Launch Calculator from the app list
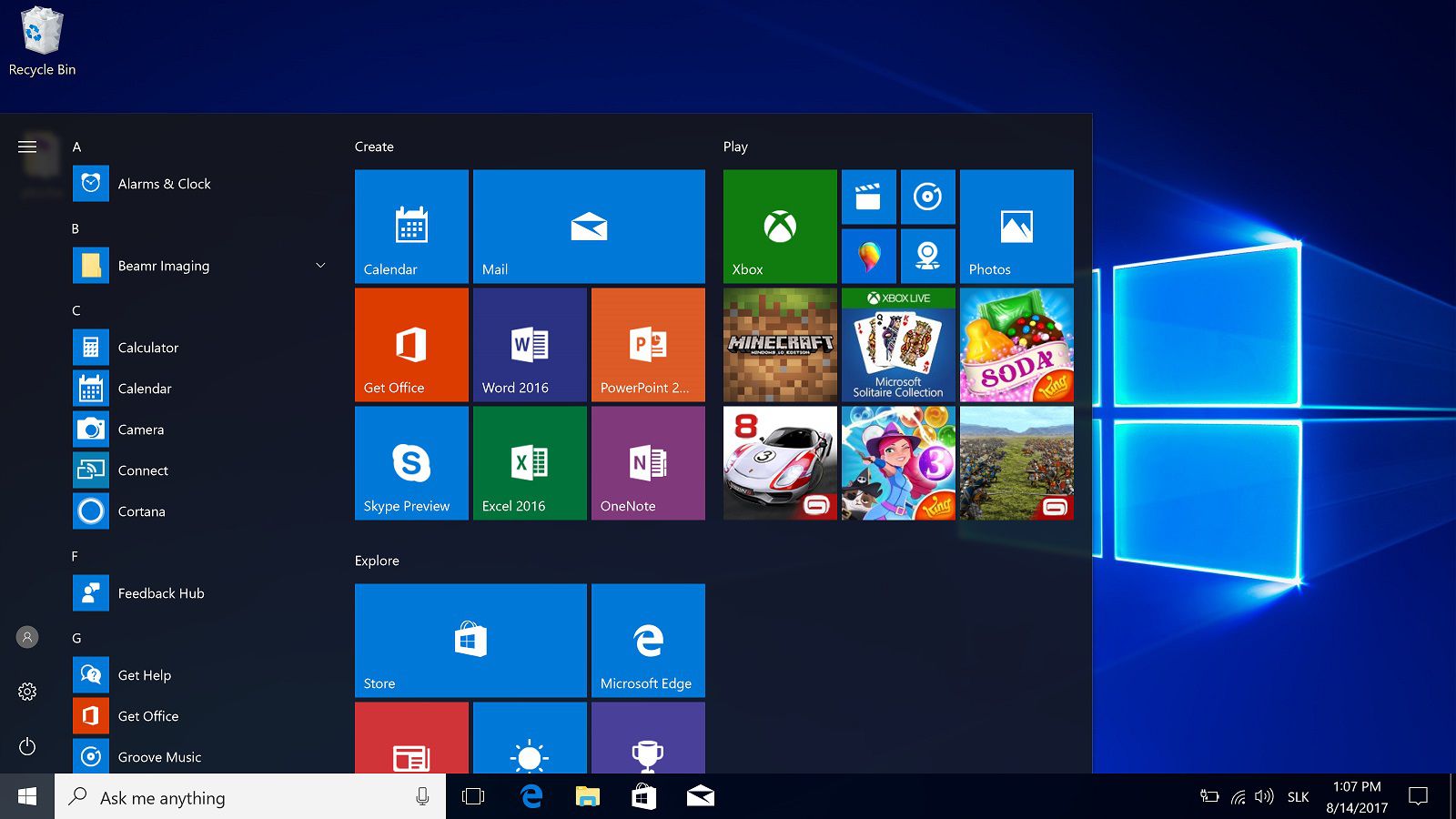This screenshot has height=819, width=1456. pyautogui.click(x=200, y=348)
